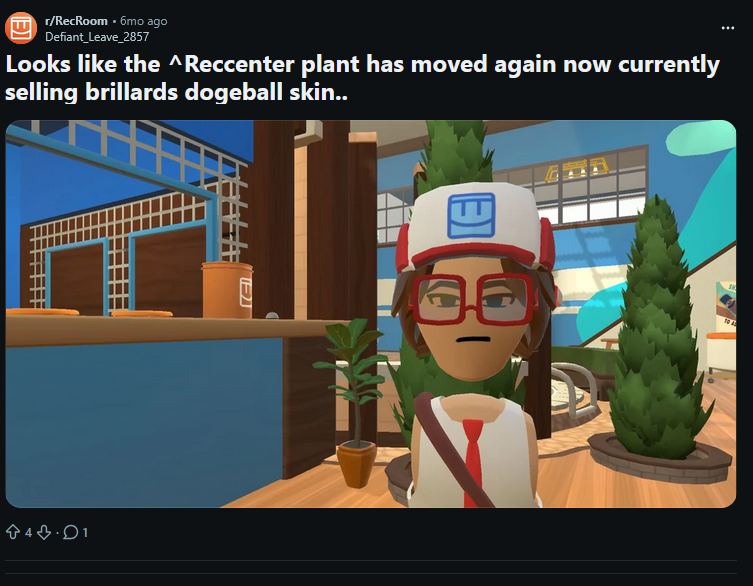Open the RecRoom subreddit avatar icon
Image resolution: width=753 pixels, height=586 pixels.
click(21, 28)
